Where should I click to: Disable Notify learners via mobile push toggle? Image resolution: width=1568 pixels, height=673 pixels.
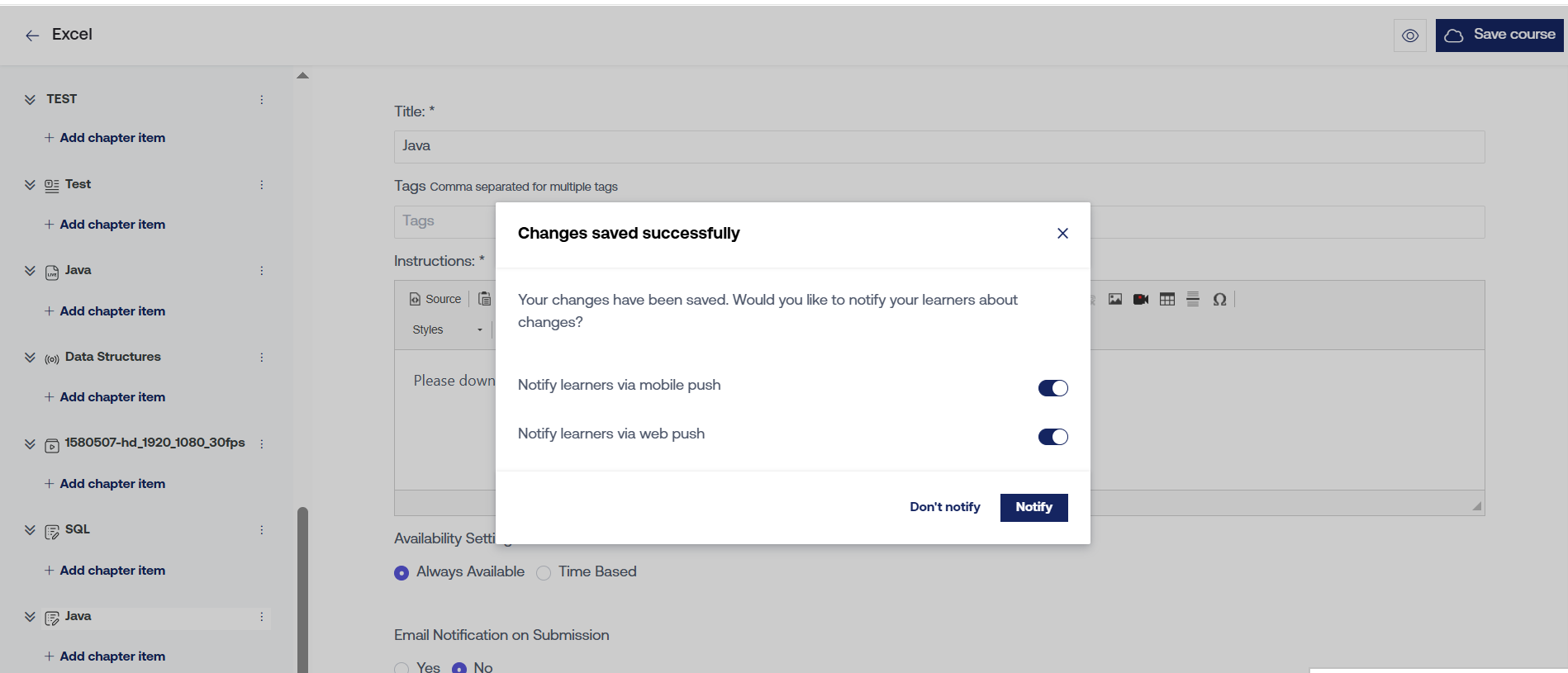click(1052, 388)
